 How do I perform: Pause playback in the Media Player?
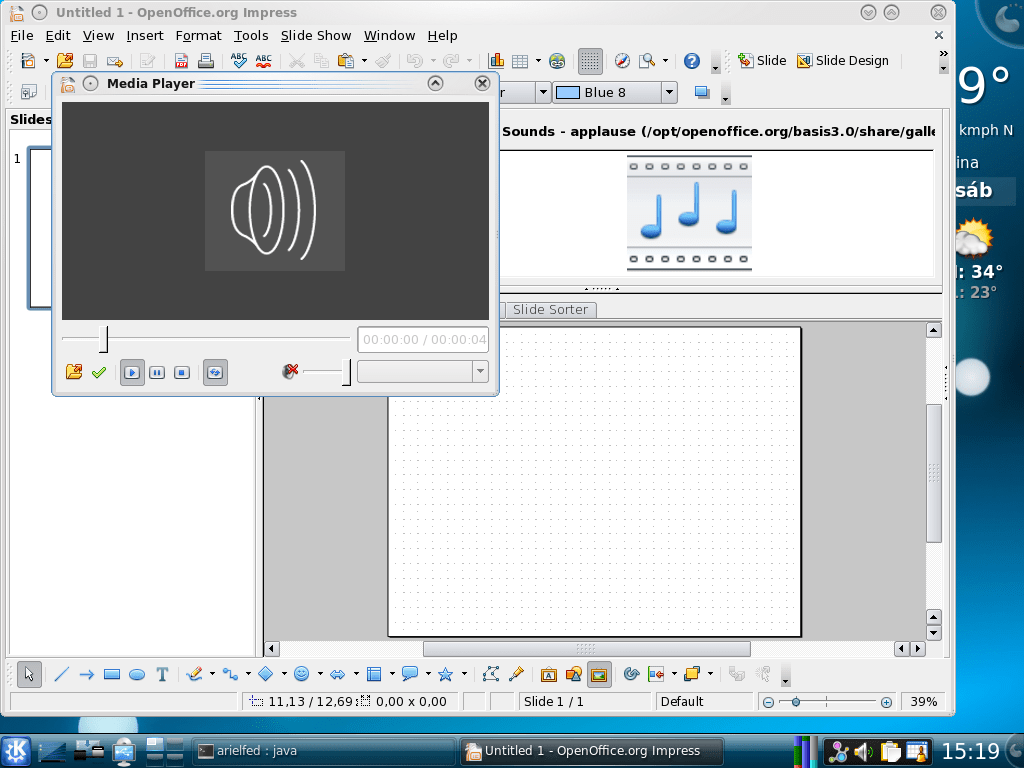(x=156, y=372)
